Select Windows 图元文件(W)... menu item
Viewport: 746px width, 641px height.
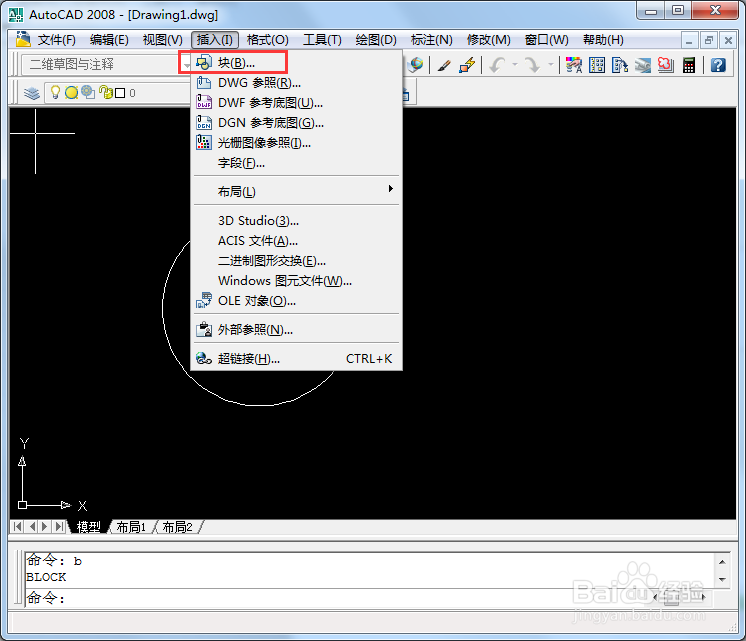coord(296,281)
